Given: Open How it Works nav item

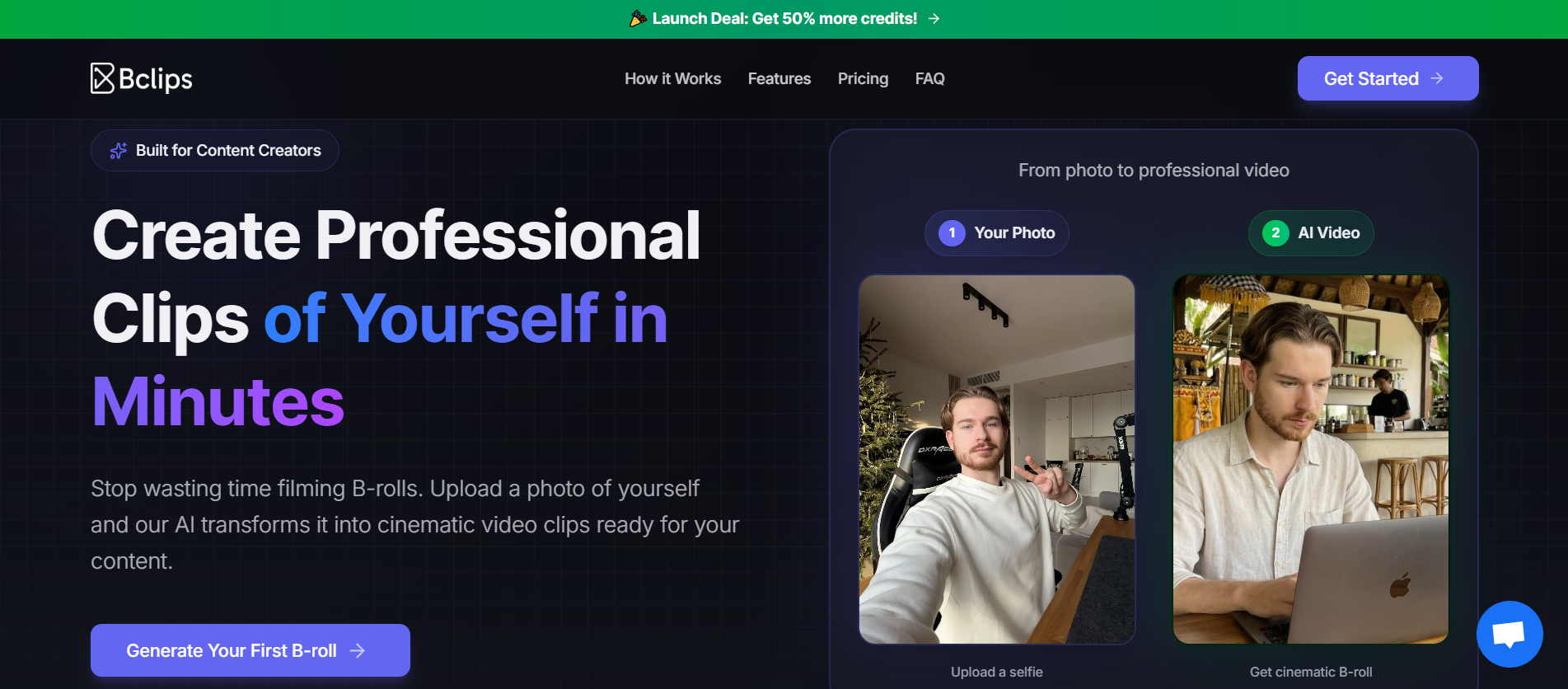Looking at the screenshot, I should pyautogui.click(x=672, y=78).
